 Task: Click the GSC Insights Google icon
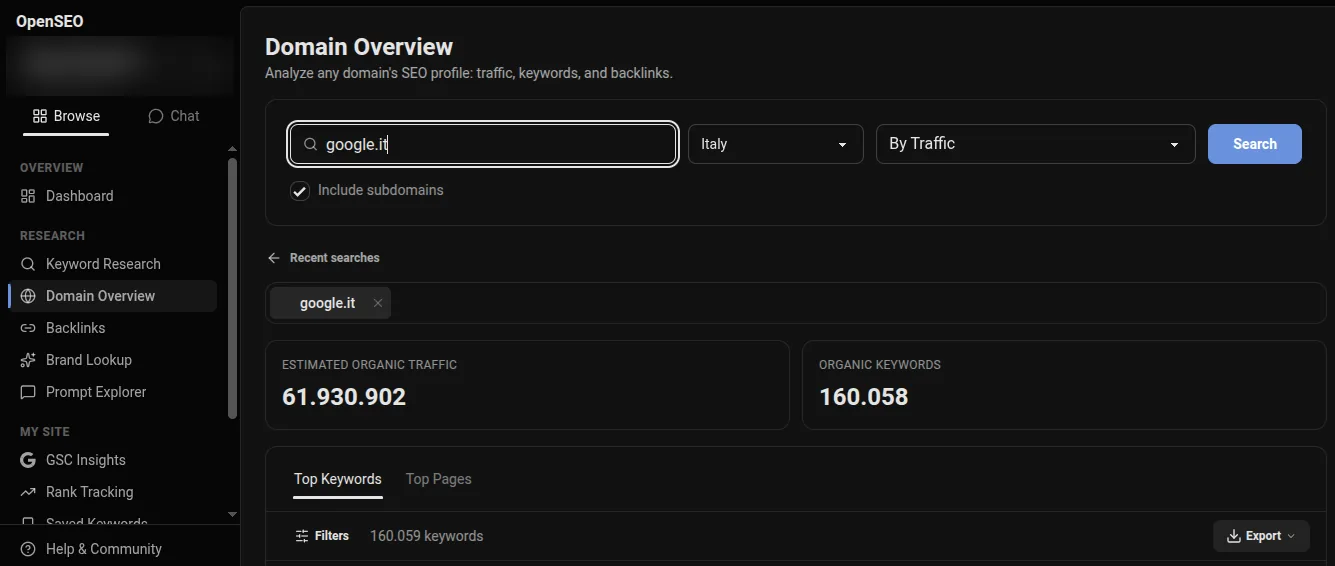click(x=28, y=460)
